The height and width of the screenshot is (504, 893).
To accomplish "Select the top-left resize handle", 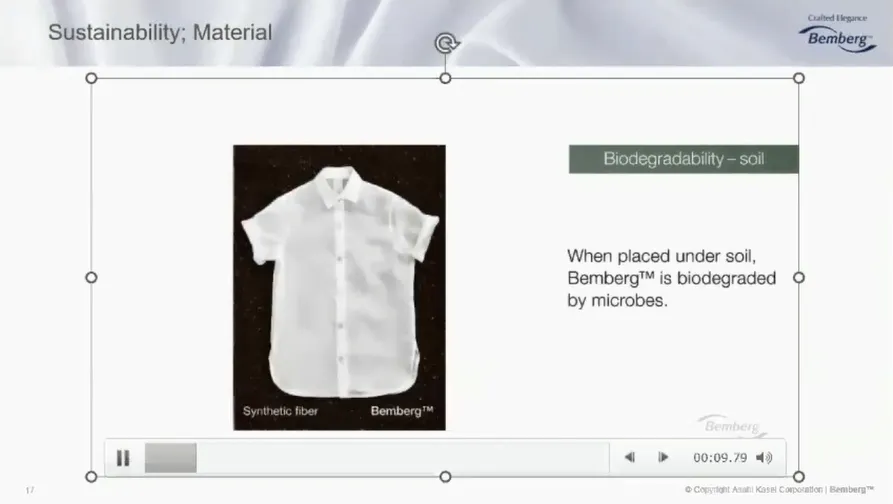I will (x=91, y=78).
